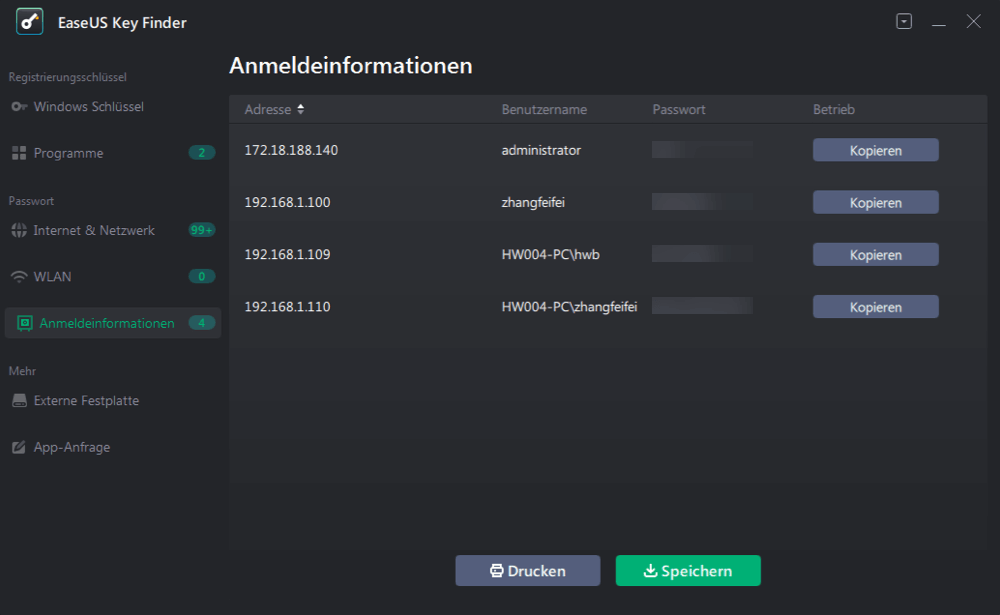Screen dimensions: 1000x615
Task: Reveal the hidden password for zhangfeifei
Action: click(701, 201)
